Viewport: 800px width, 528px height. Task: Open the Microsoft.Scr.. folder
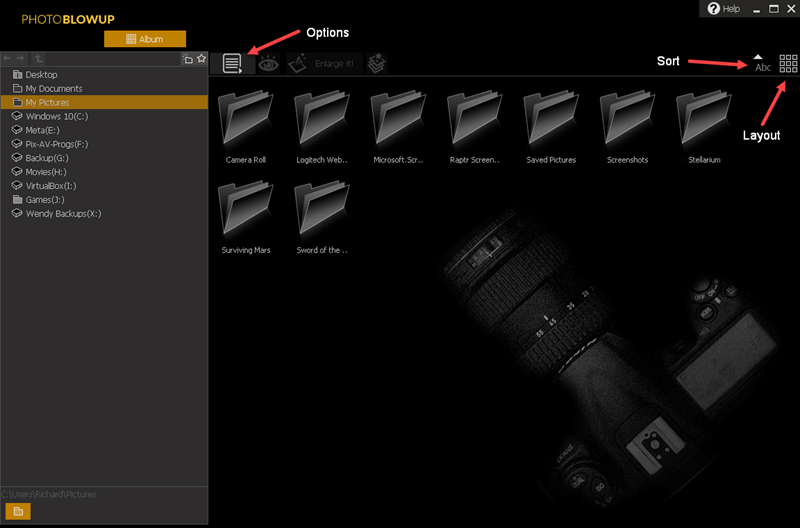398,127
